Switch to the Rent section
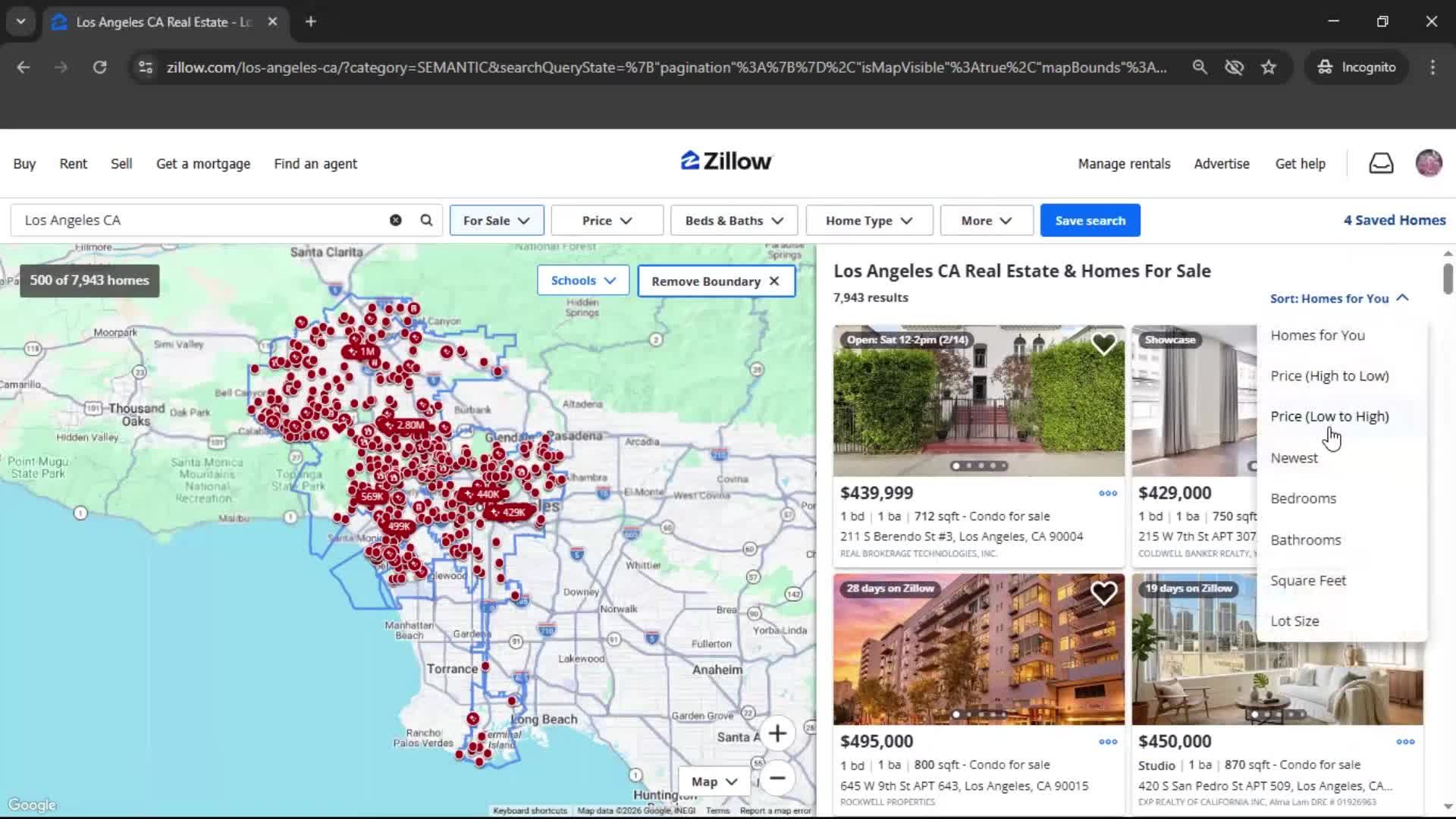Viewport: 1456px width, 819px height. pyautogui.click(x=73, y=163)
